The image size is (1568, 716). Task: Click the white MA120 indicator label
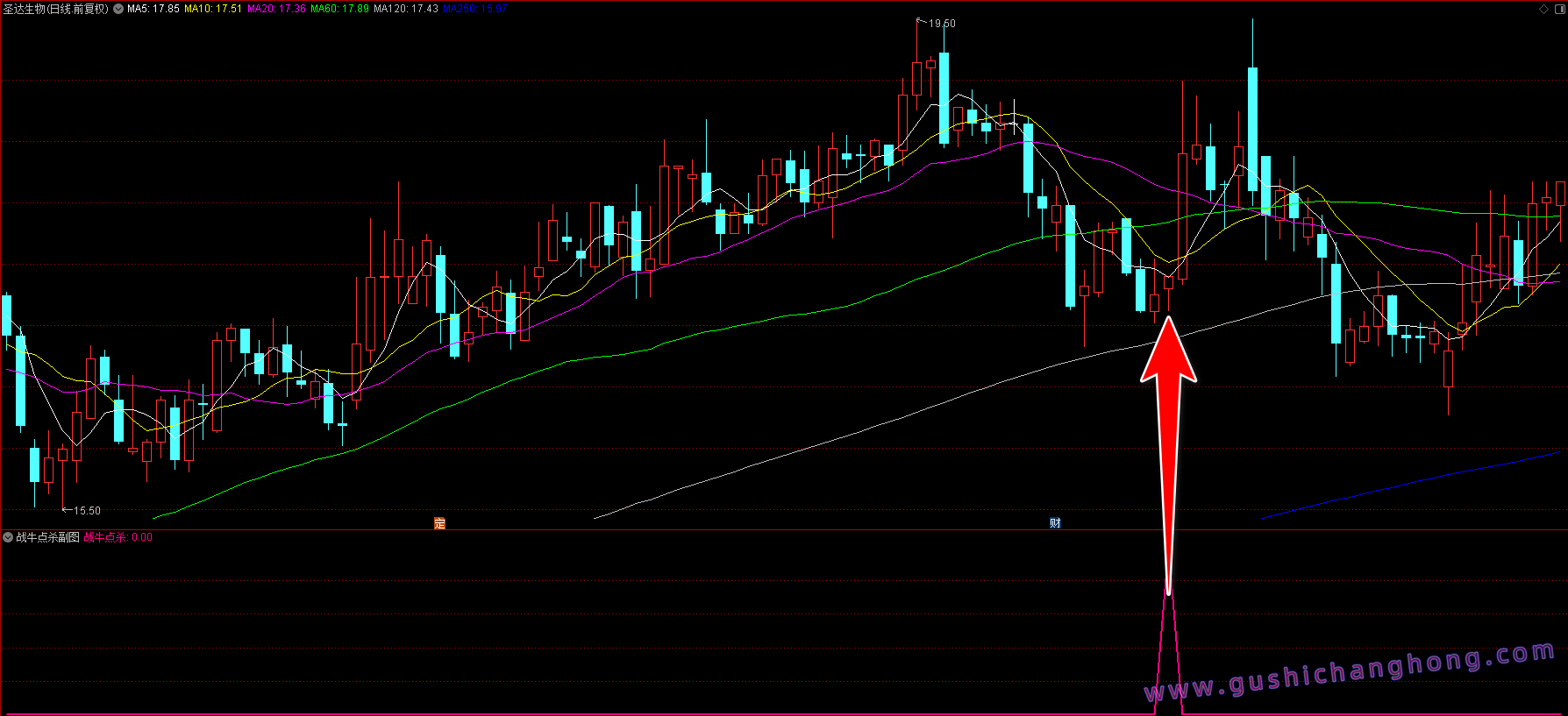click(405, 9)
